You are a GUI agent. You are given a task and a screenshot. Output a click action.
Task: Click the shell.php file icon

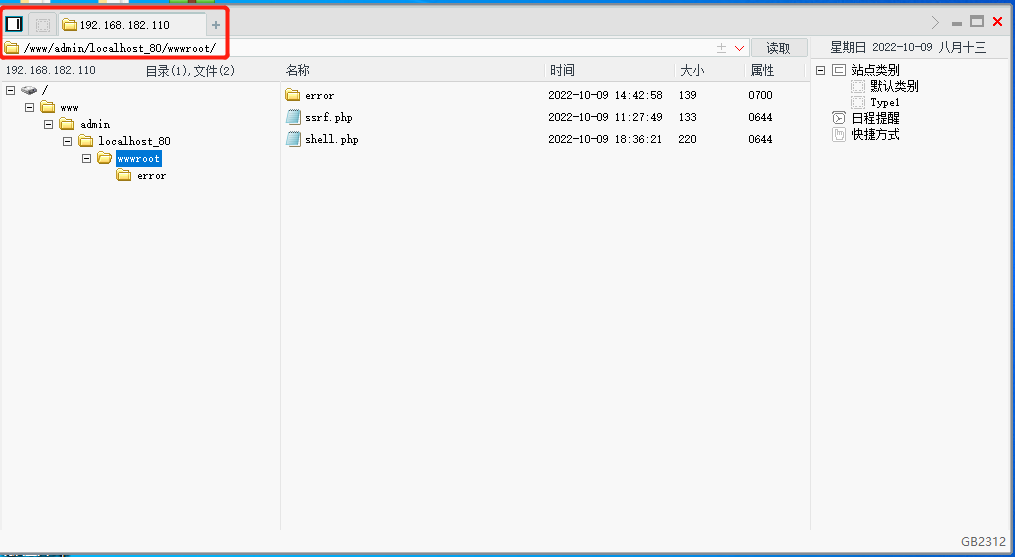[x=293, y=140]
